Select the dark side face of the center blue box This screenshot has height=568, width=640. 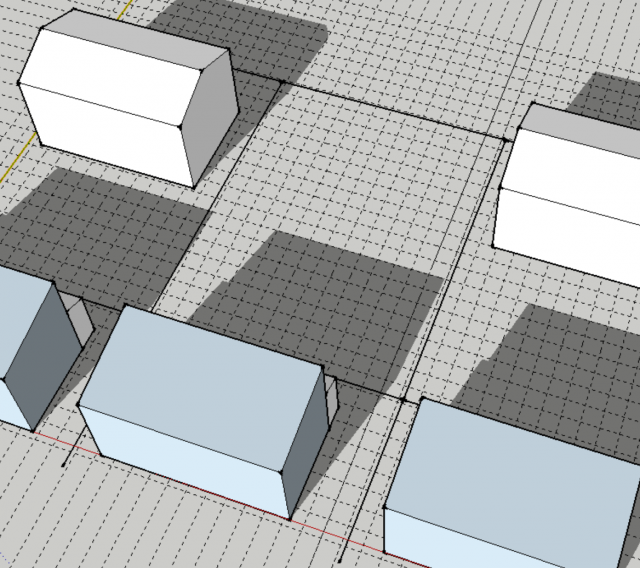pos(308,440)
